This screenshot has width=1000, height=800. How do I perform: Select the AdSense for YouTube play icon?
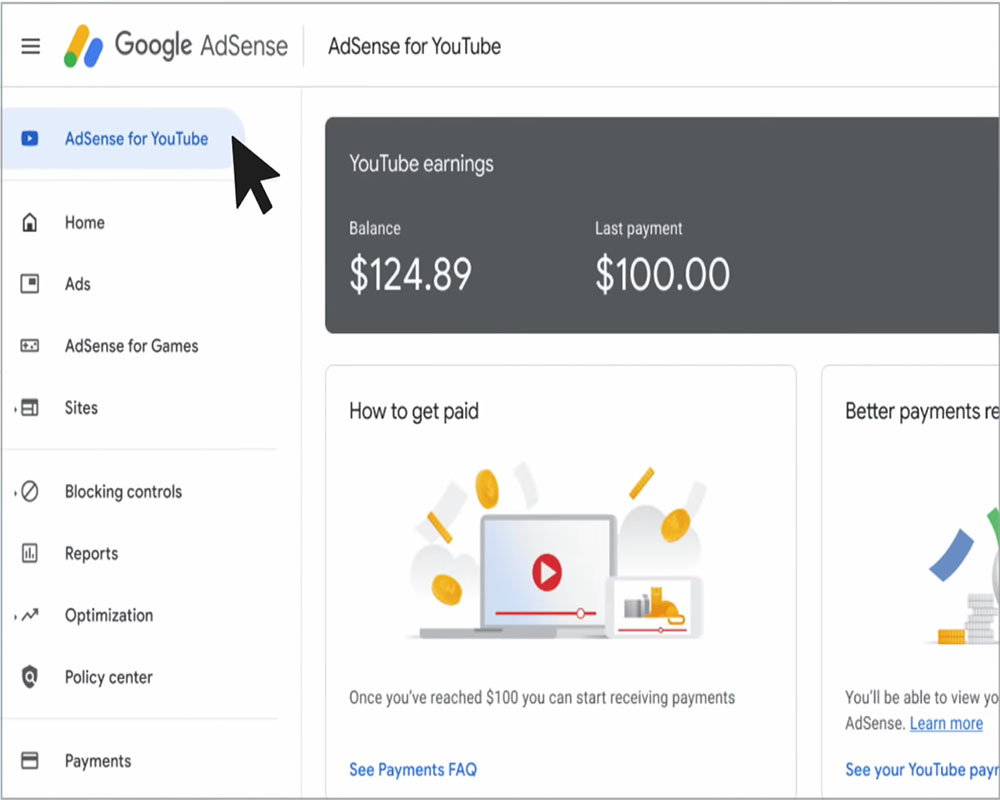(31, 139)
